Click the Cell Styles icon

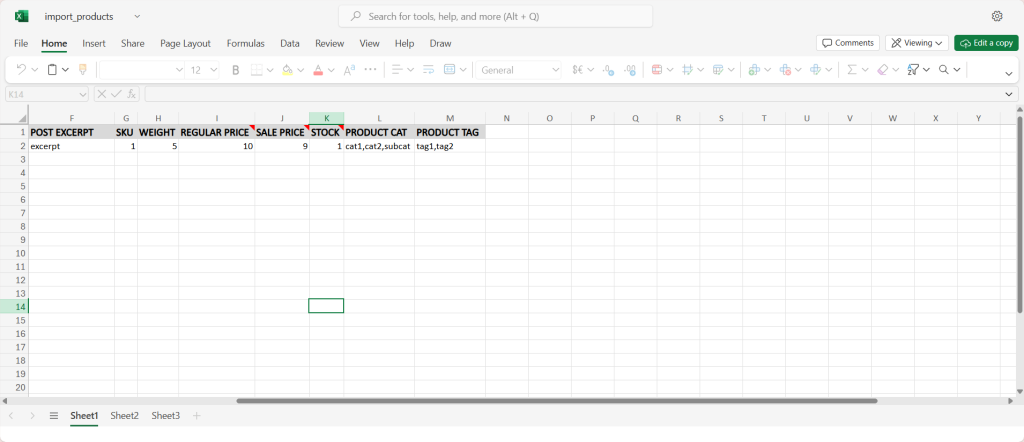(x=687, y=70)
